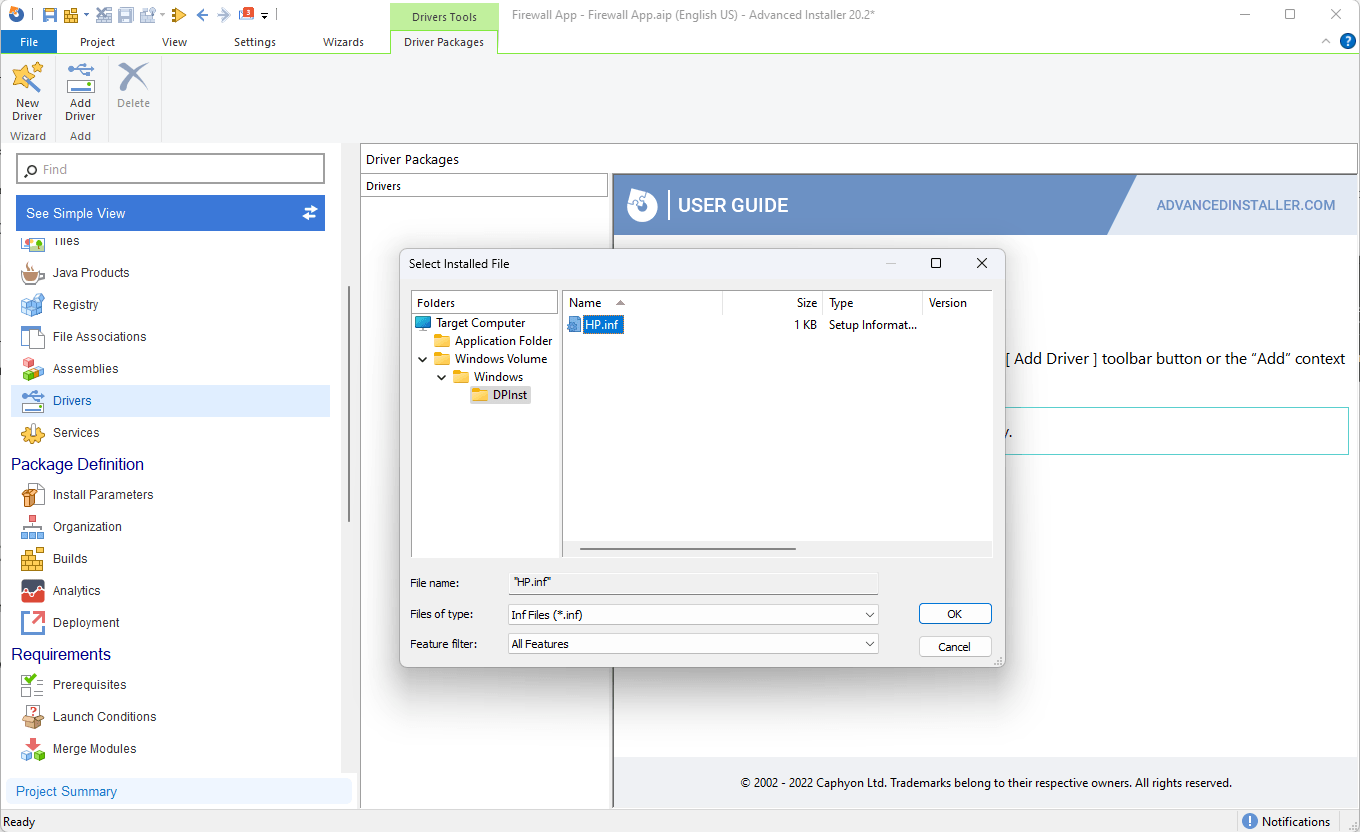Open the Deployment page
The image size is (1360, 832).
(86, 623)
